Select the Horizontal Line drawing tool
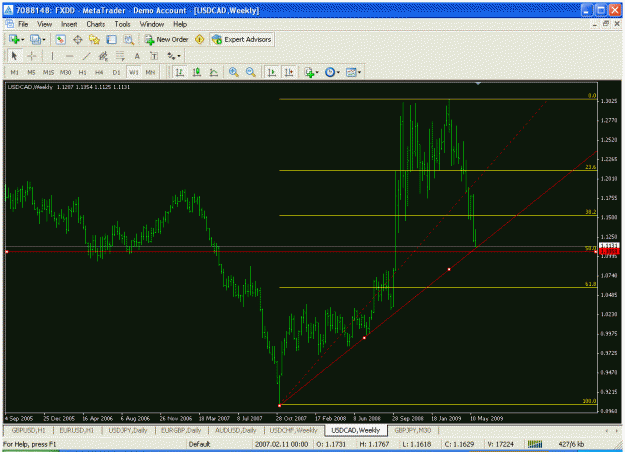Image resolution: width=625 pixels, height=452 pixels. point(69,56)
